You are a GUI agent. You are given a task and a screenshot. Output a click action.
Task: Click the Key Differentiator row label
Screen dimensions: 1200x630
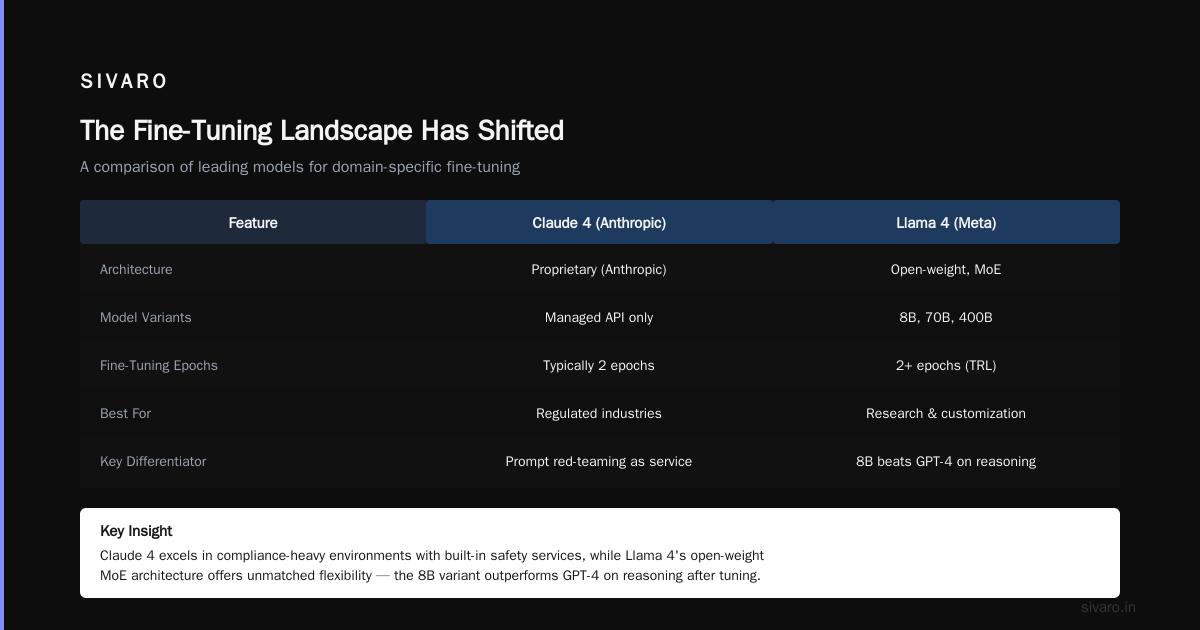click(x=153, y=461)
